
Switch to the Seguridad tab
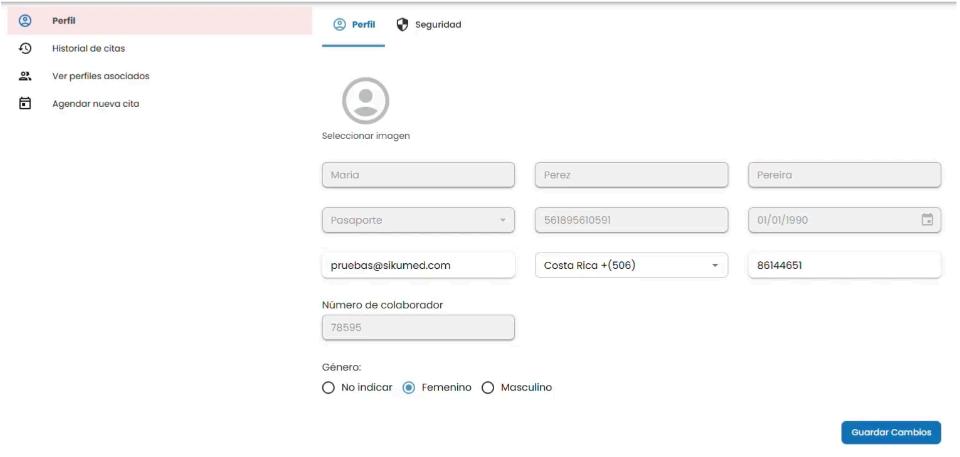pyautogui.click(x=429, y=25)
